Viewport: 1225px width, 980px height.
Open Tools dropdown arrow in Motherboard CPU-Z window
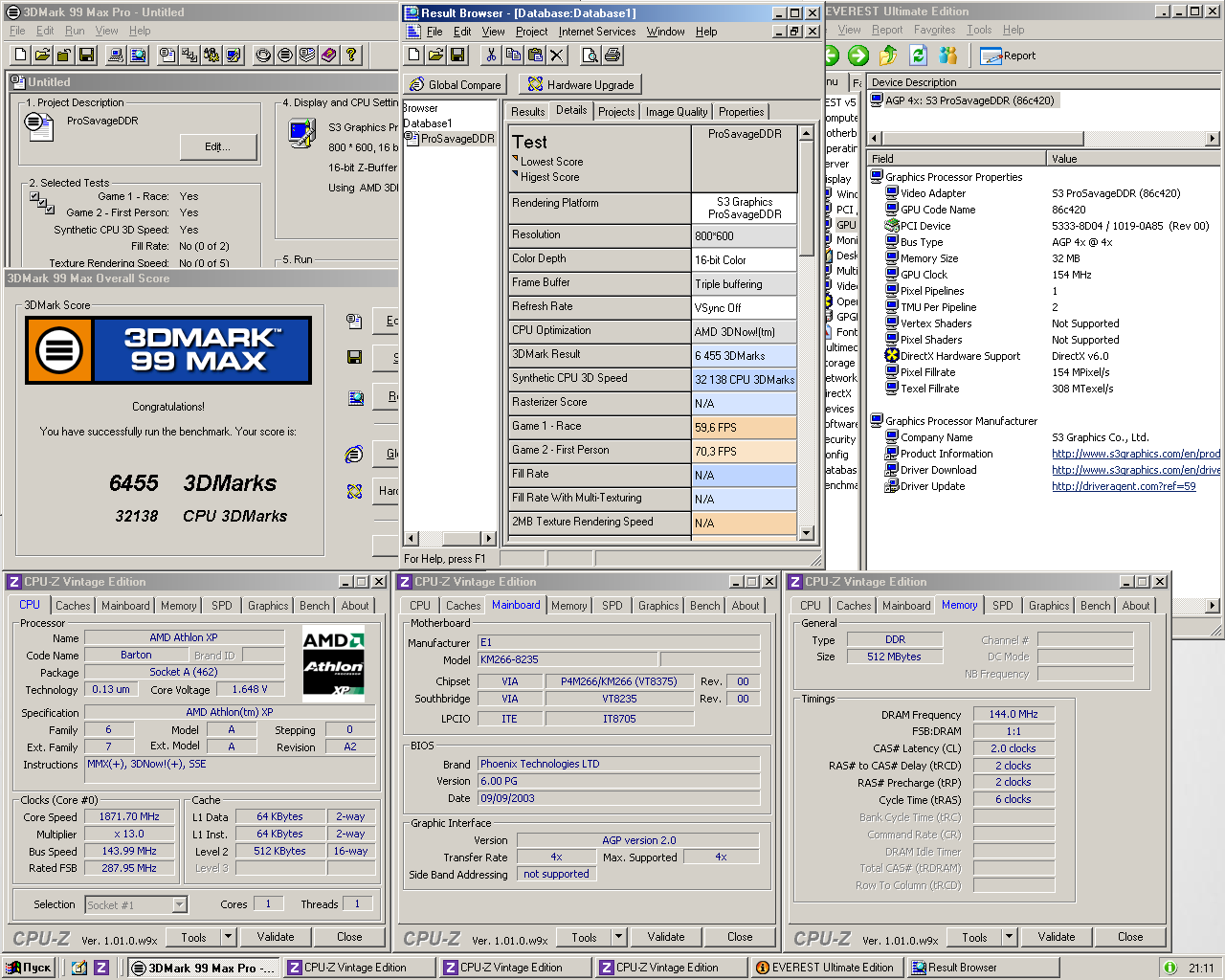click(618, 937)
